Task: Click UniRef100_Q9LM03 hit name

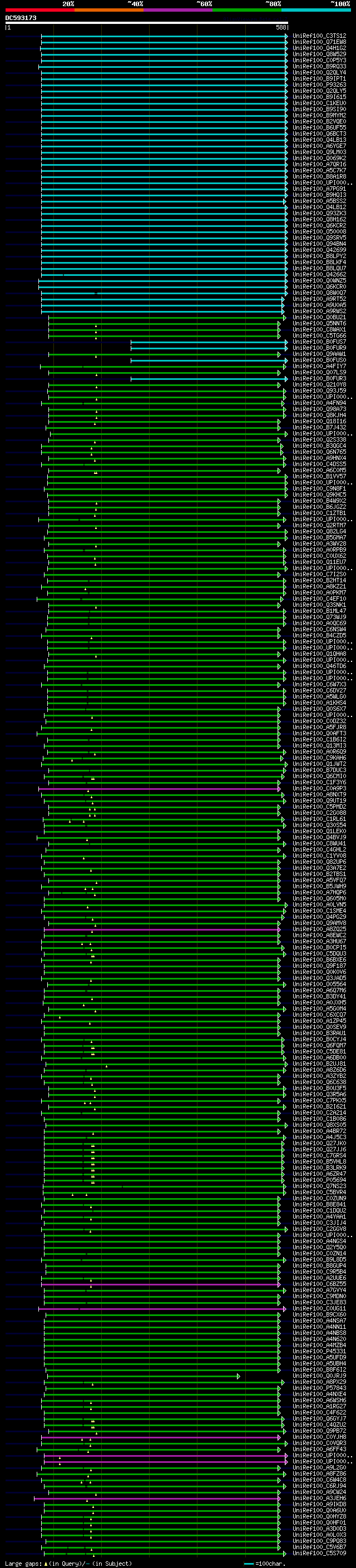Action: click(x=319, y=152)
